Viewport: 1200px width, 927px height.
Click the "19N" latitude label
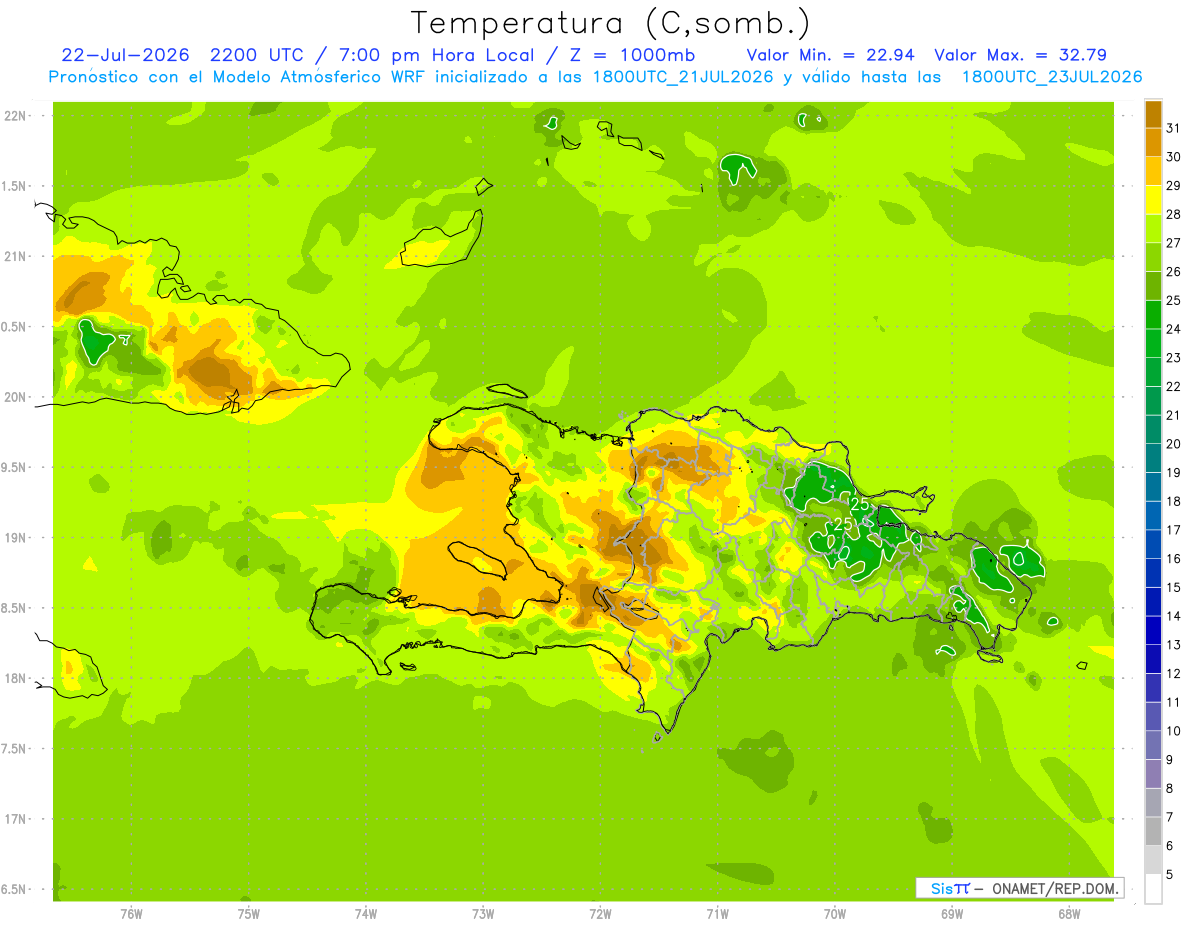15,538
